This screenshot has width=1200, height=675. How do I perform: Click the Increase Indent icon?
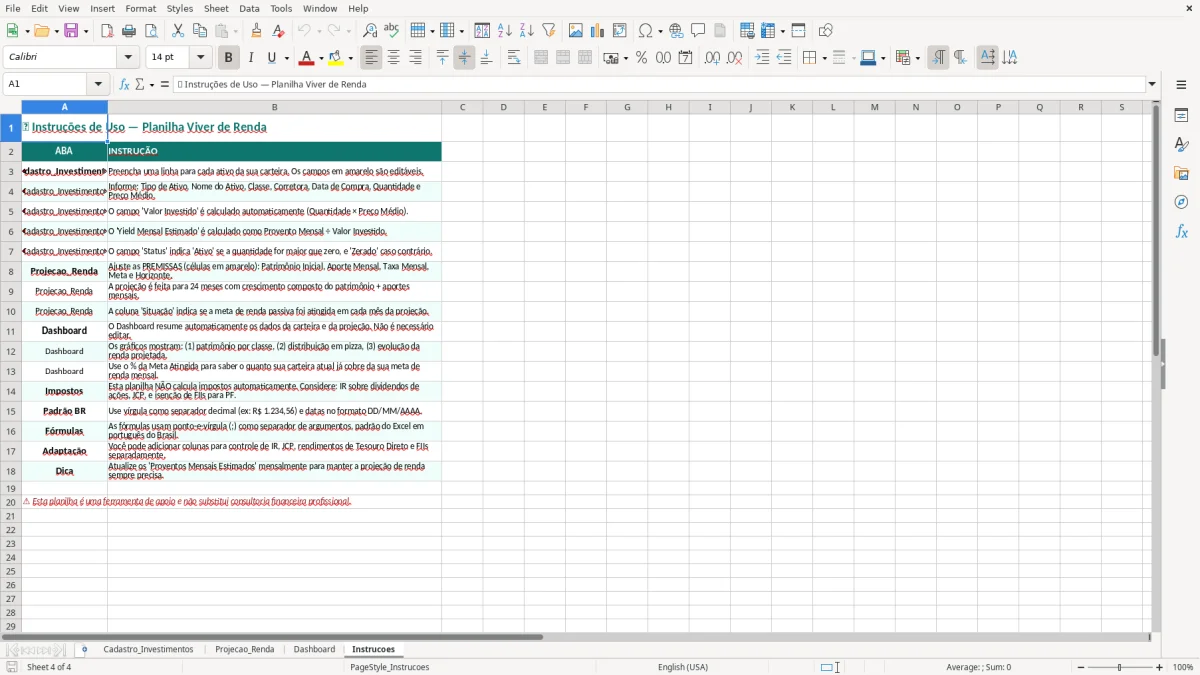point(762,58)
